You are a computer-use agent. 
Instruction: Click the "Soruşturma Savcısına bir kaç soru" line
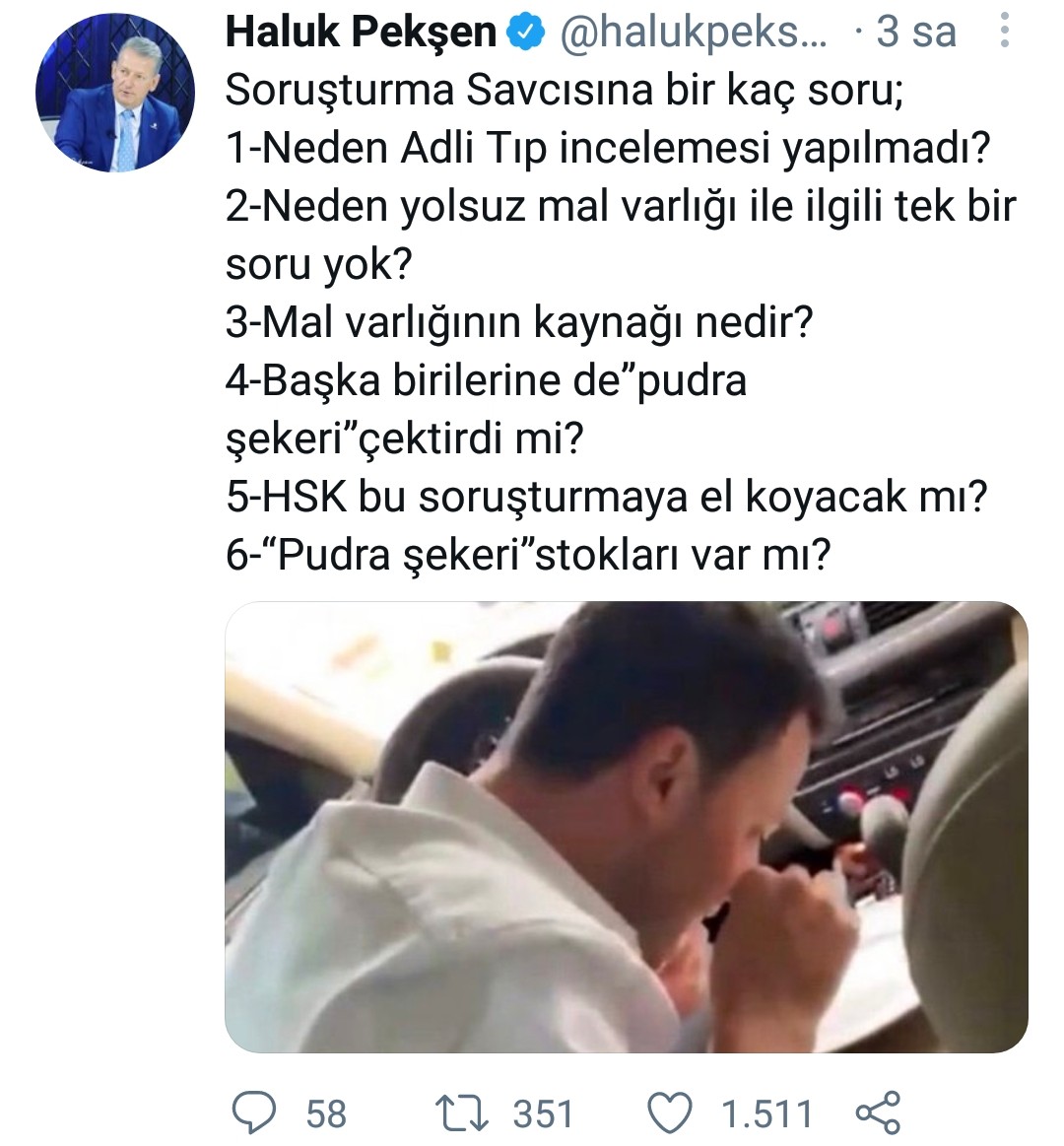tap(564, 92)
